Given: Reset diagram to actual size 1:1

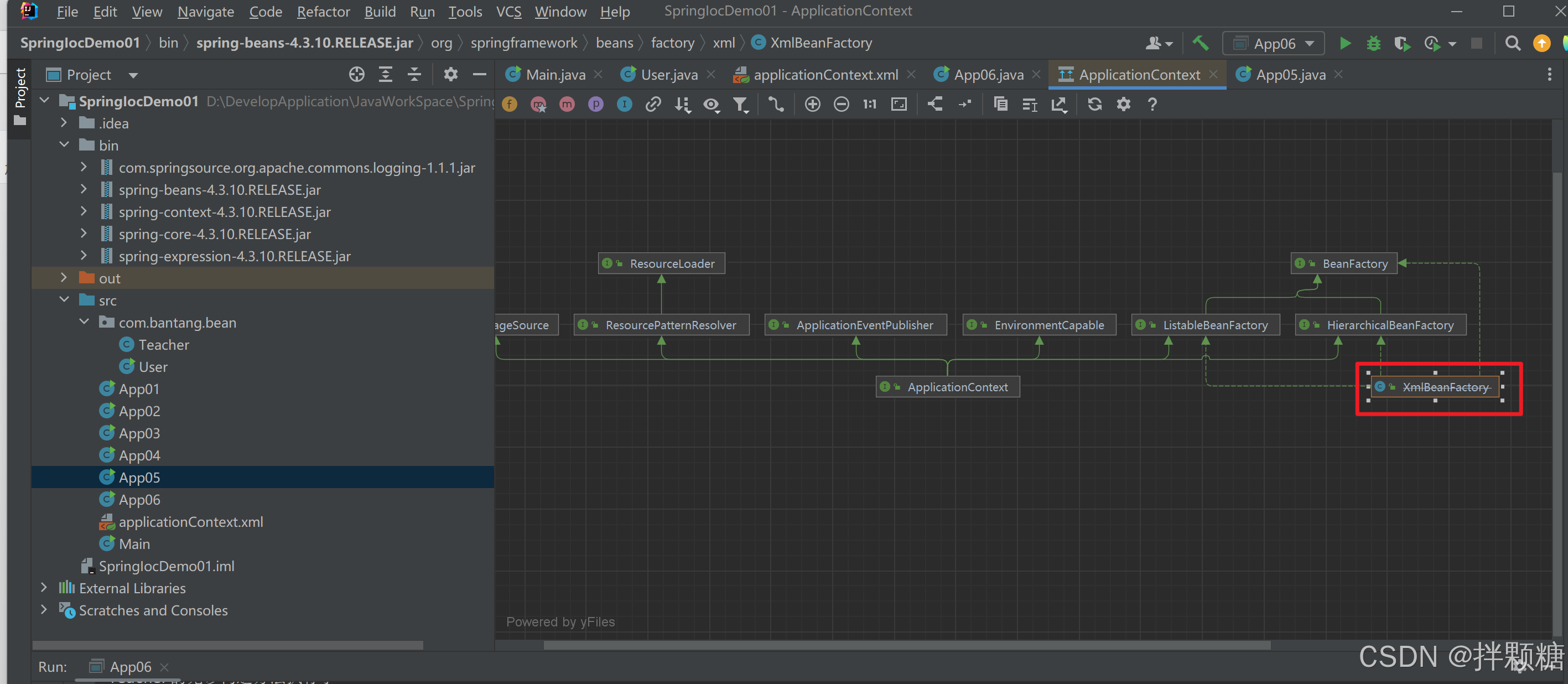Looking at the screenshot, I should (x=869, y=104).
